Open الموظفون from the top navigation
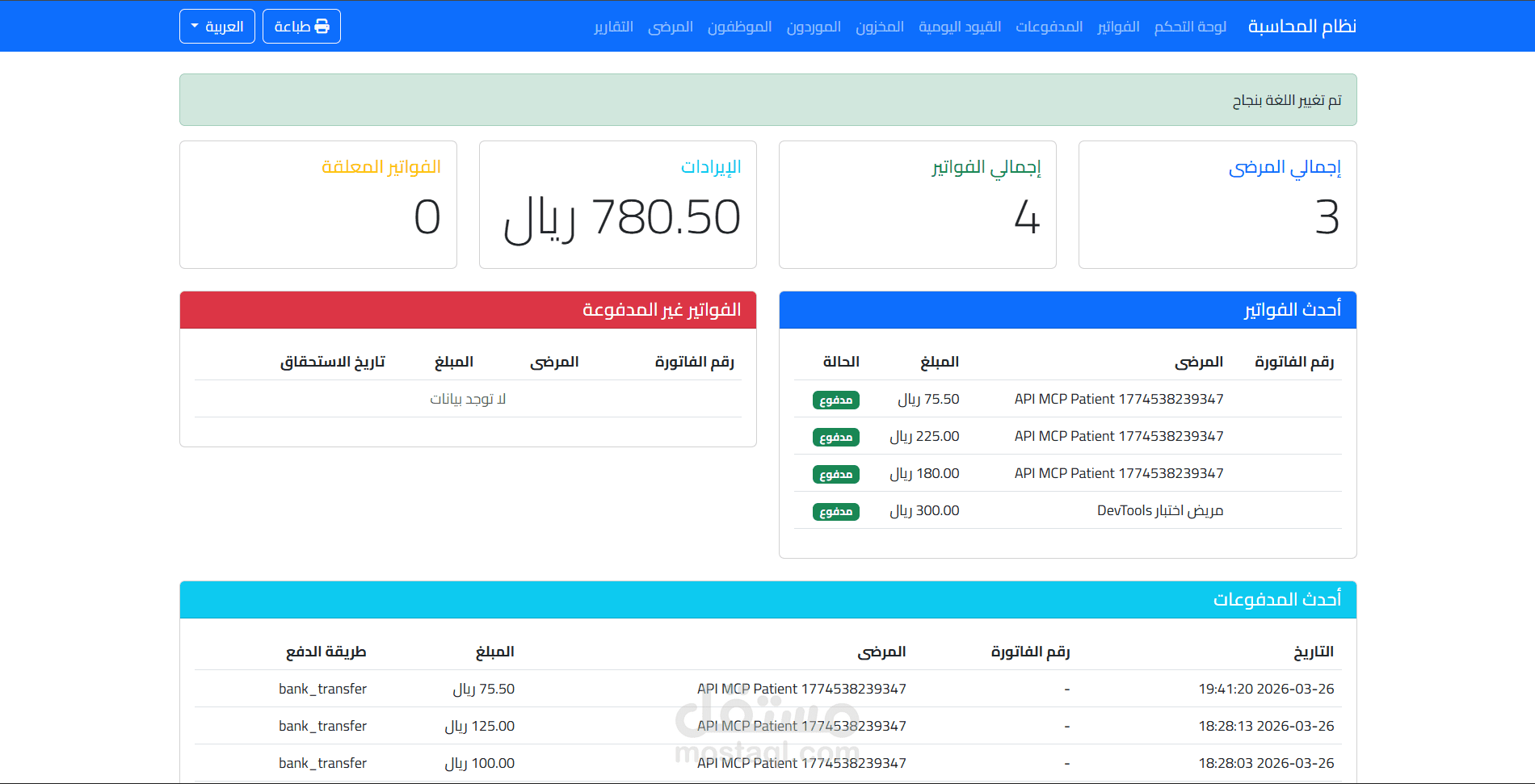Viewport: 1535px width, 784px height. pyautogui.click(x=740, y=26)
